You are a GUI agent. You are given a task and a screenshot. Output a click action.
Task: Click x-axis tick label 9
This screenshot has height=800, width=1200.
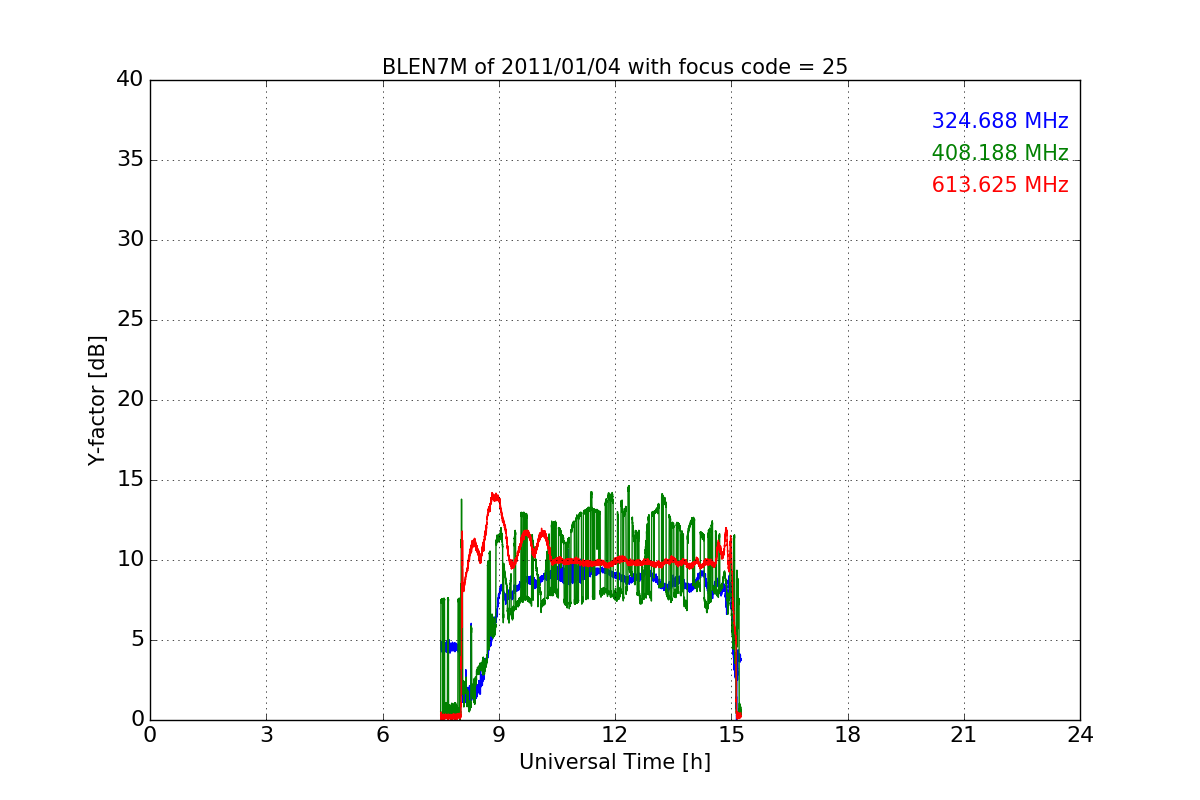pyautogui.click(x=499, y=735)
